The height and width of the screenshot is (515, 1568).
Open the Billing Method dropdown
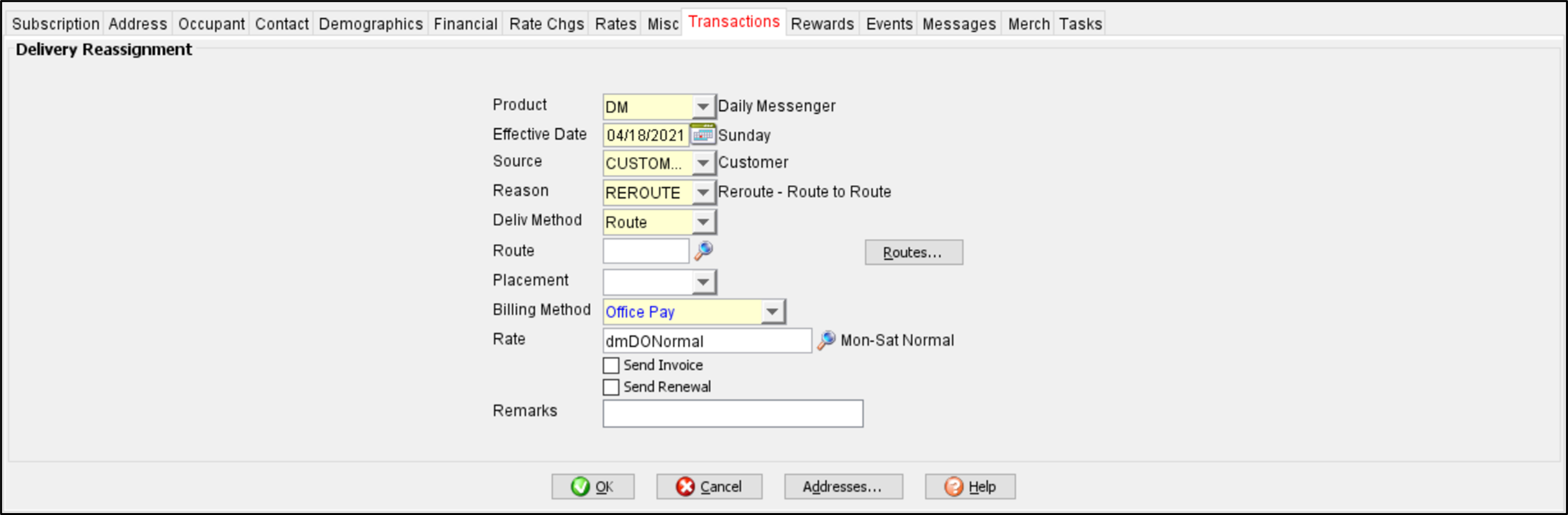772,312
